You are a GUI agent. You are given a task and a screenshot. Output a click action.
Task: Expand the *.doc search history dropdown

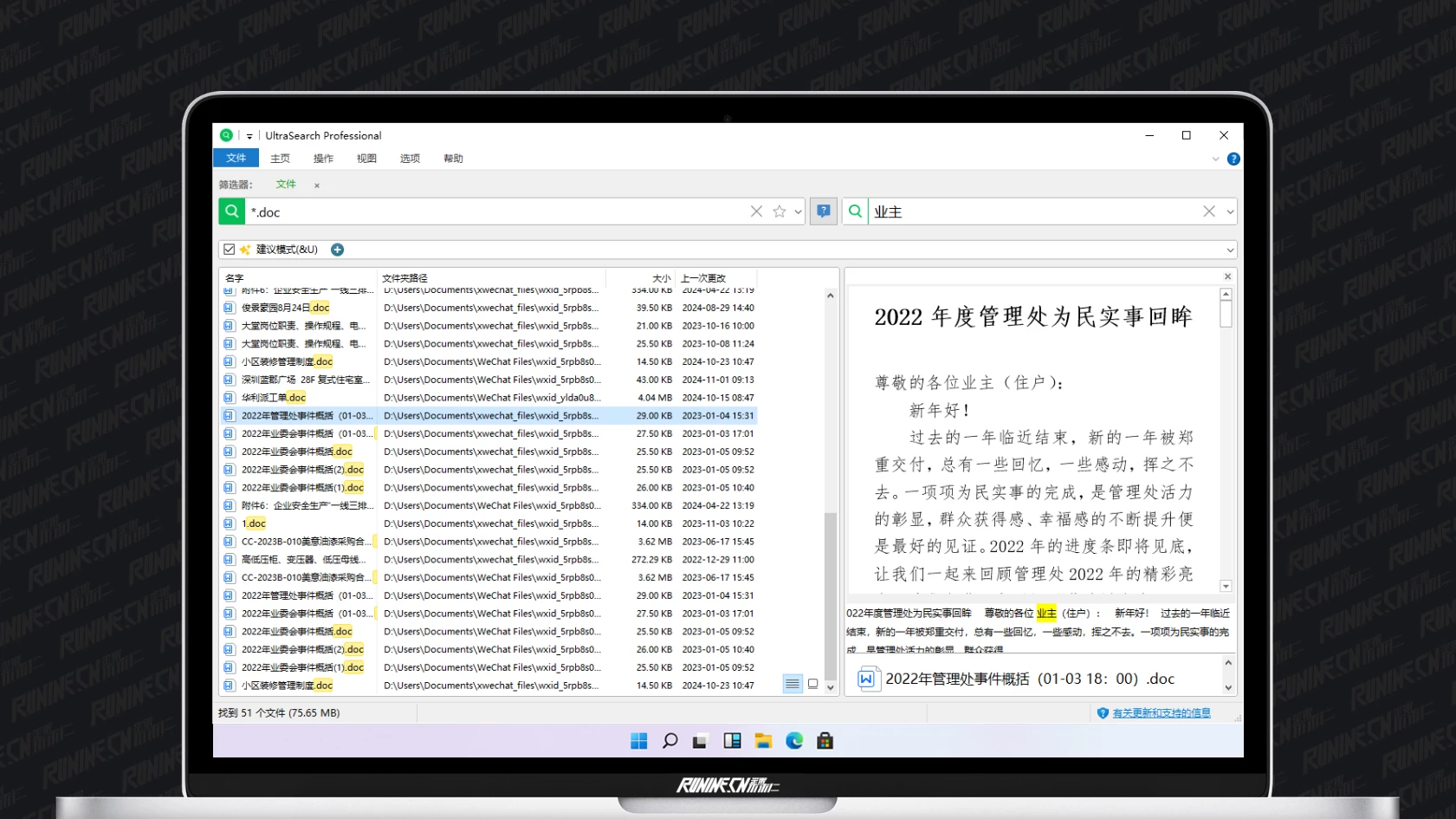(x=798, y=211)
